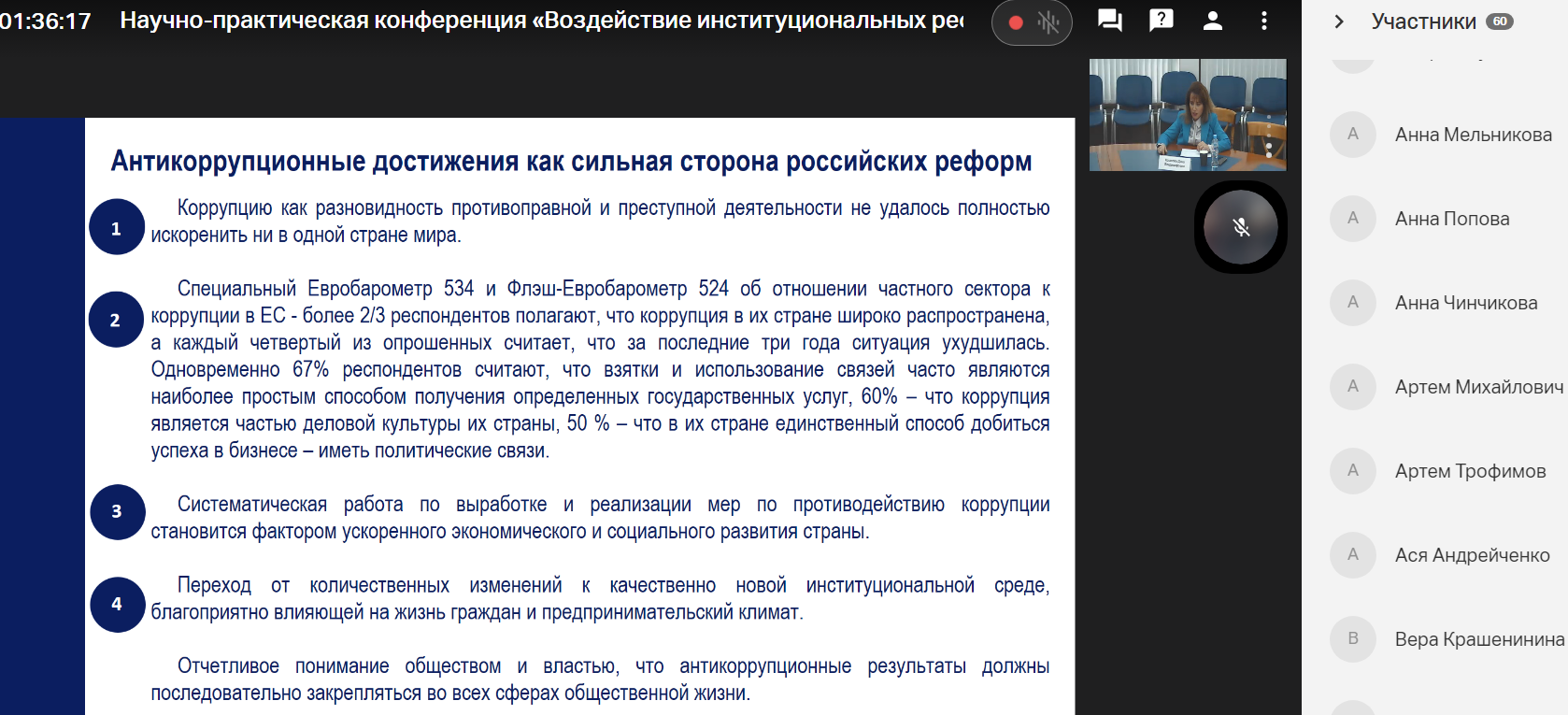The width and height of the screenshot is (1568, 715).
Task: Click the red recording indicator dot
Action: tap(1016, 22)
